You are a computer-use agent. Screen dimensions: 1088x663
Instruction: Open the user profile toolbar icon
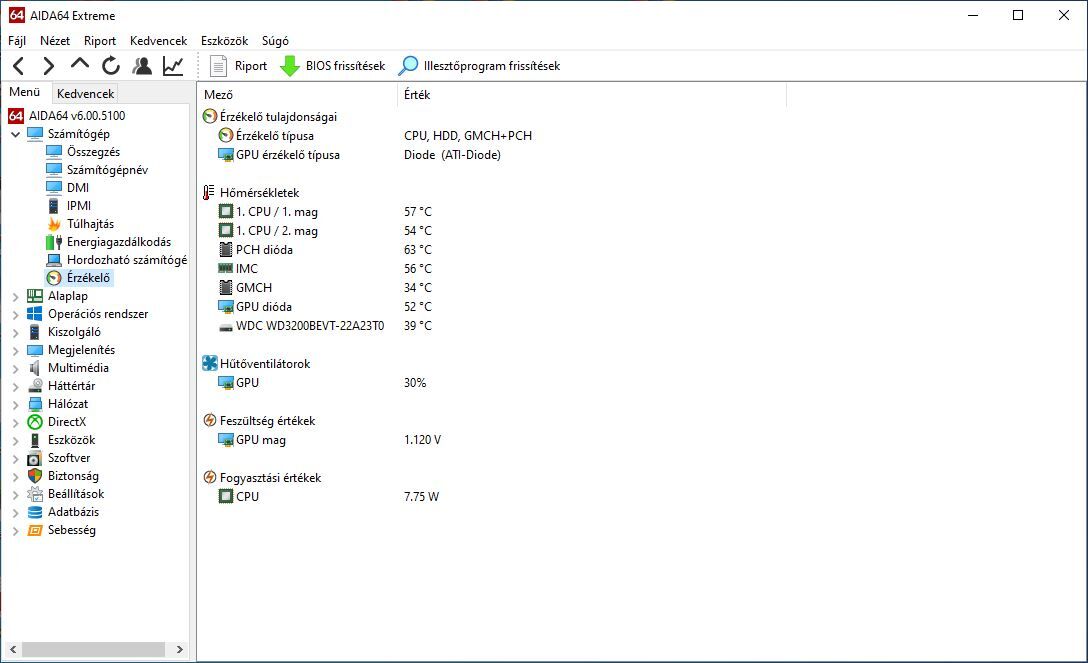pos(142,66)
